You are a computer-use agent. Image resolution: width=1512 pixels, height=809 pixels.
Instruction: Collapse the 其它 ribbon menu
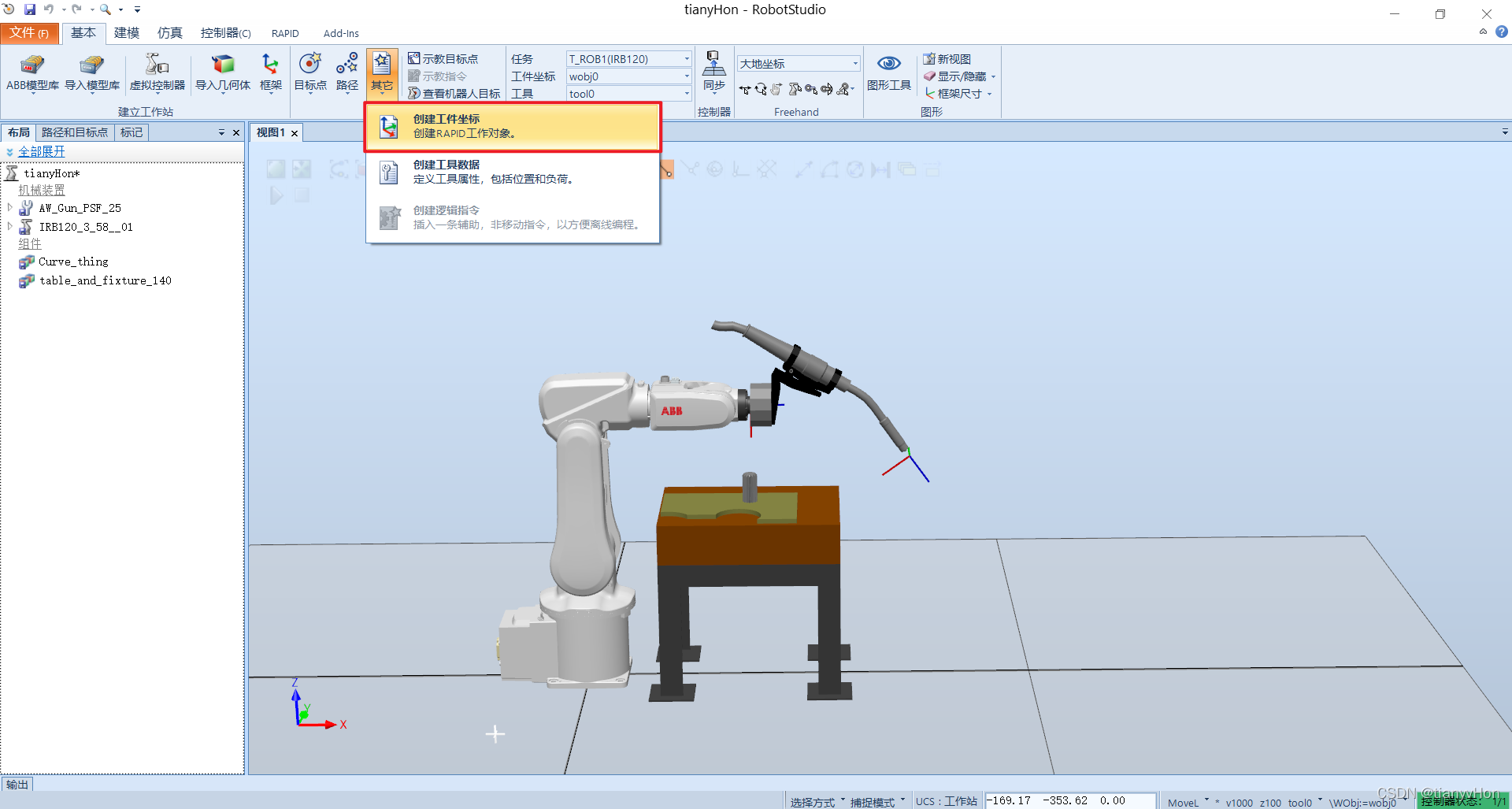coord(382,73)
